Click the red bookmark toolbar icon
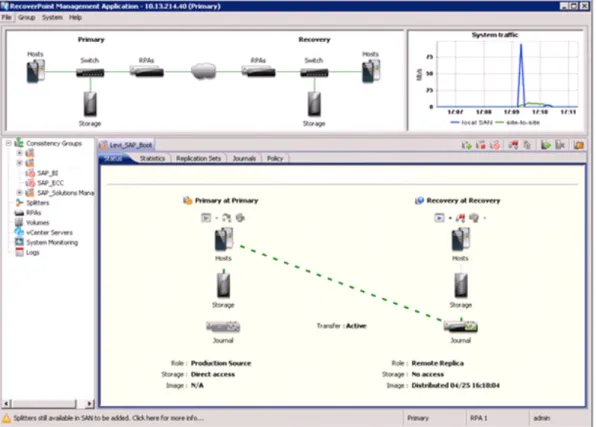This screenshot has width=597, height=427. 513,145
